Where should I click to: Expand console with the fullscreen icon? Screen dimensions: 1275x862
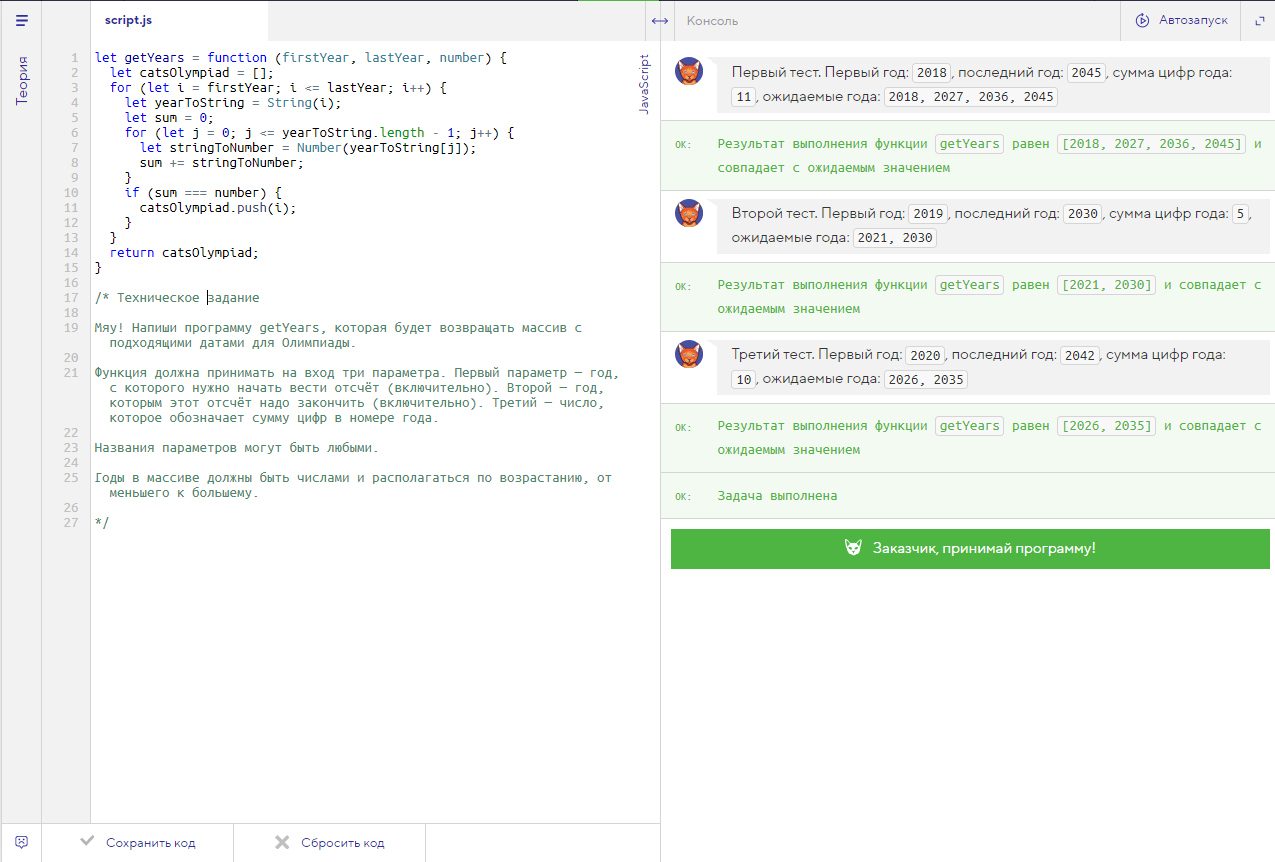(1258, 21)
